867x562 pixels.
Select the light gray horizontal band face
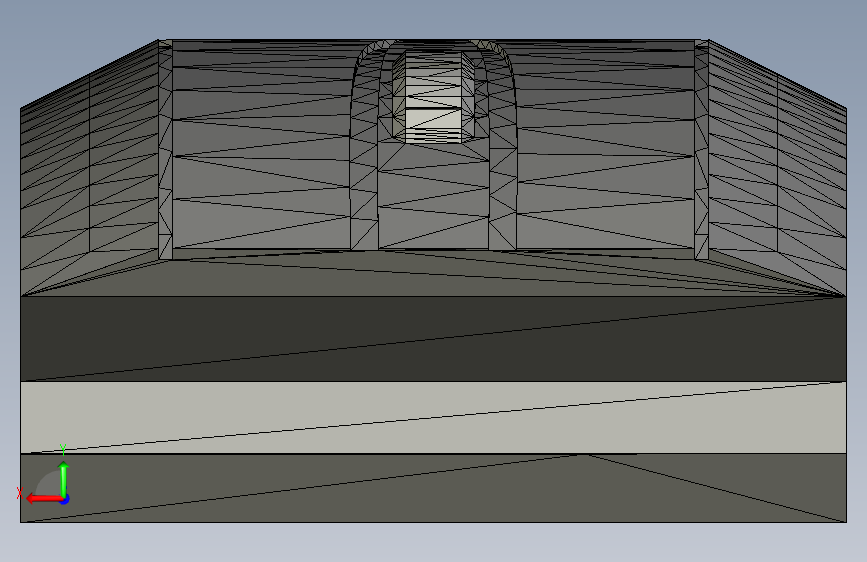[433, 418]
